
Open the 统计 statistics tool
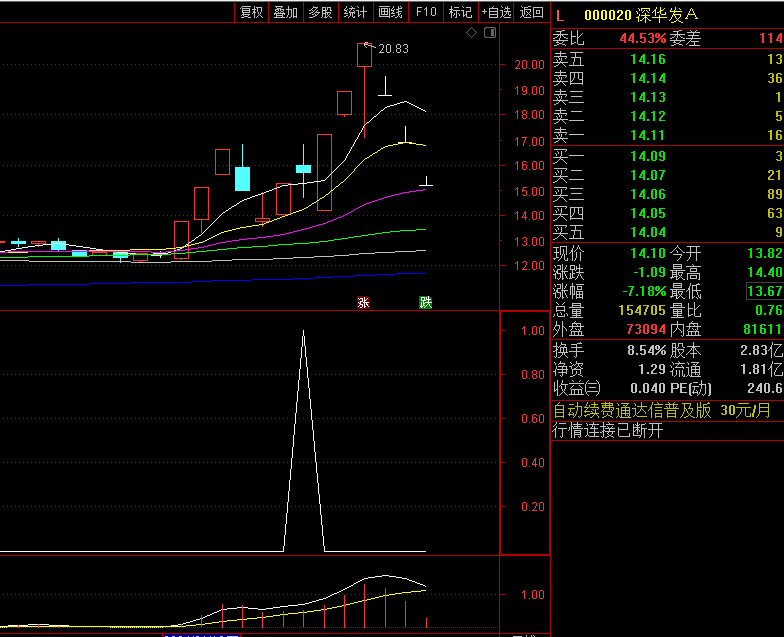[x=355, y=12]
